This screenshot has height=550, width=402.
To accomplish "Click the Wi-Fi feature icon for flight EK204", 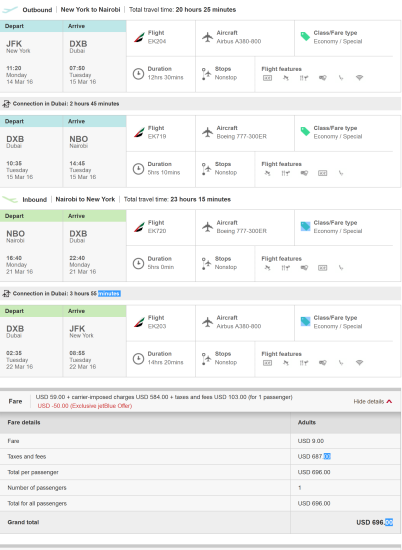I will coord(359,78).
